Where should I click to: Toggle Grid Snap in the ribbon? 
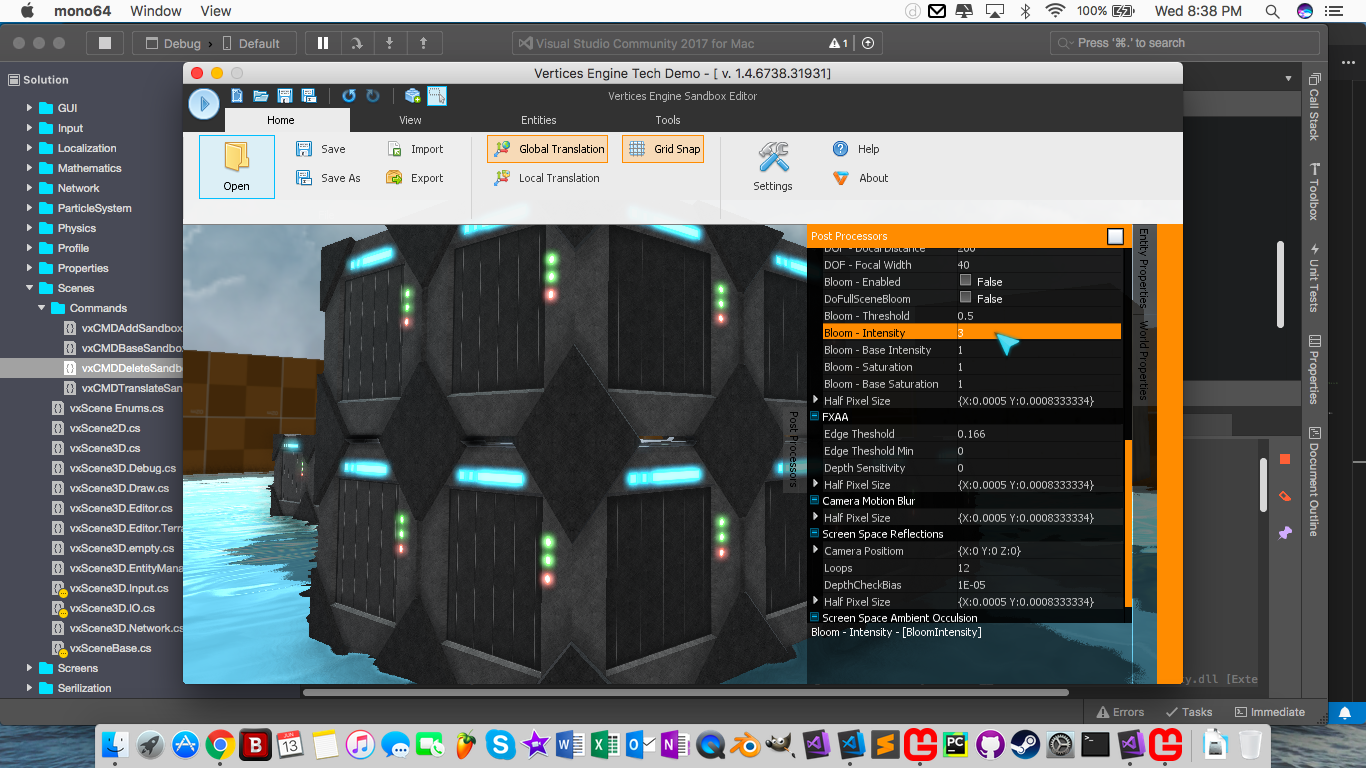(663, 149)
